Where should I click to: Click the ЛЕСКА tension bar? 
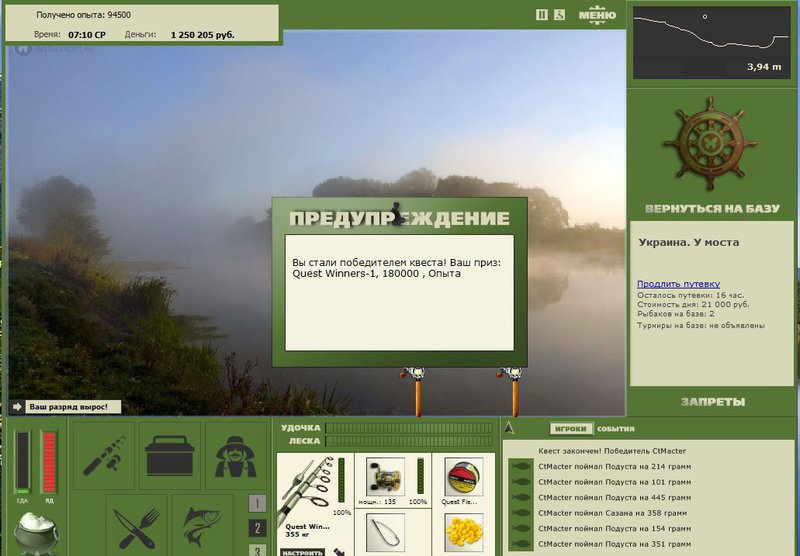[x=410, y=441]
